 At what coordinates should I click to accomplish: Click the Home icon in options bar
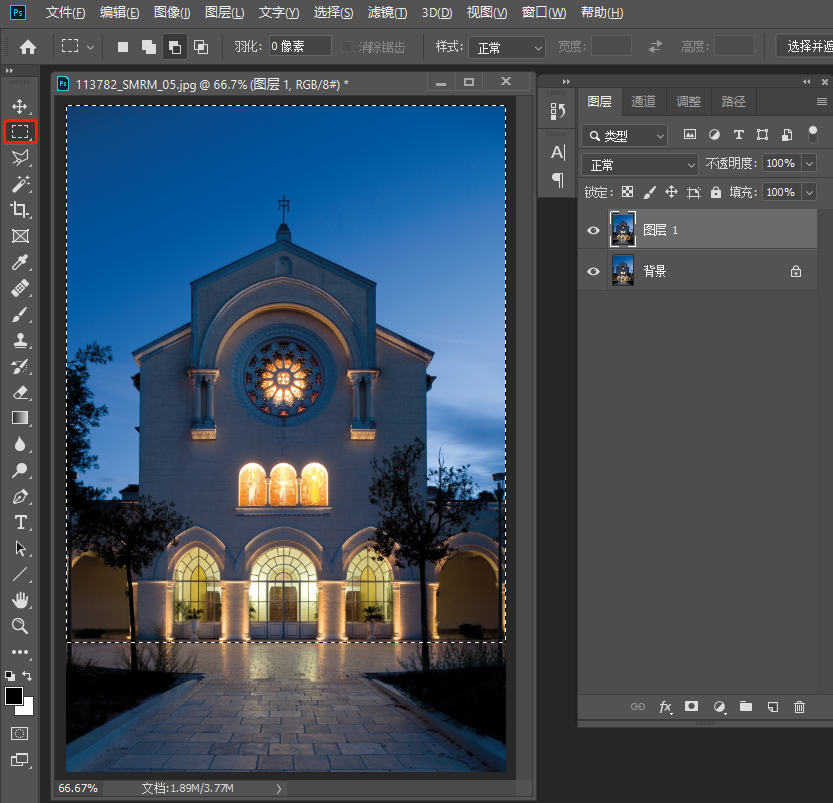[28, 47]
